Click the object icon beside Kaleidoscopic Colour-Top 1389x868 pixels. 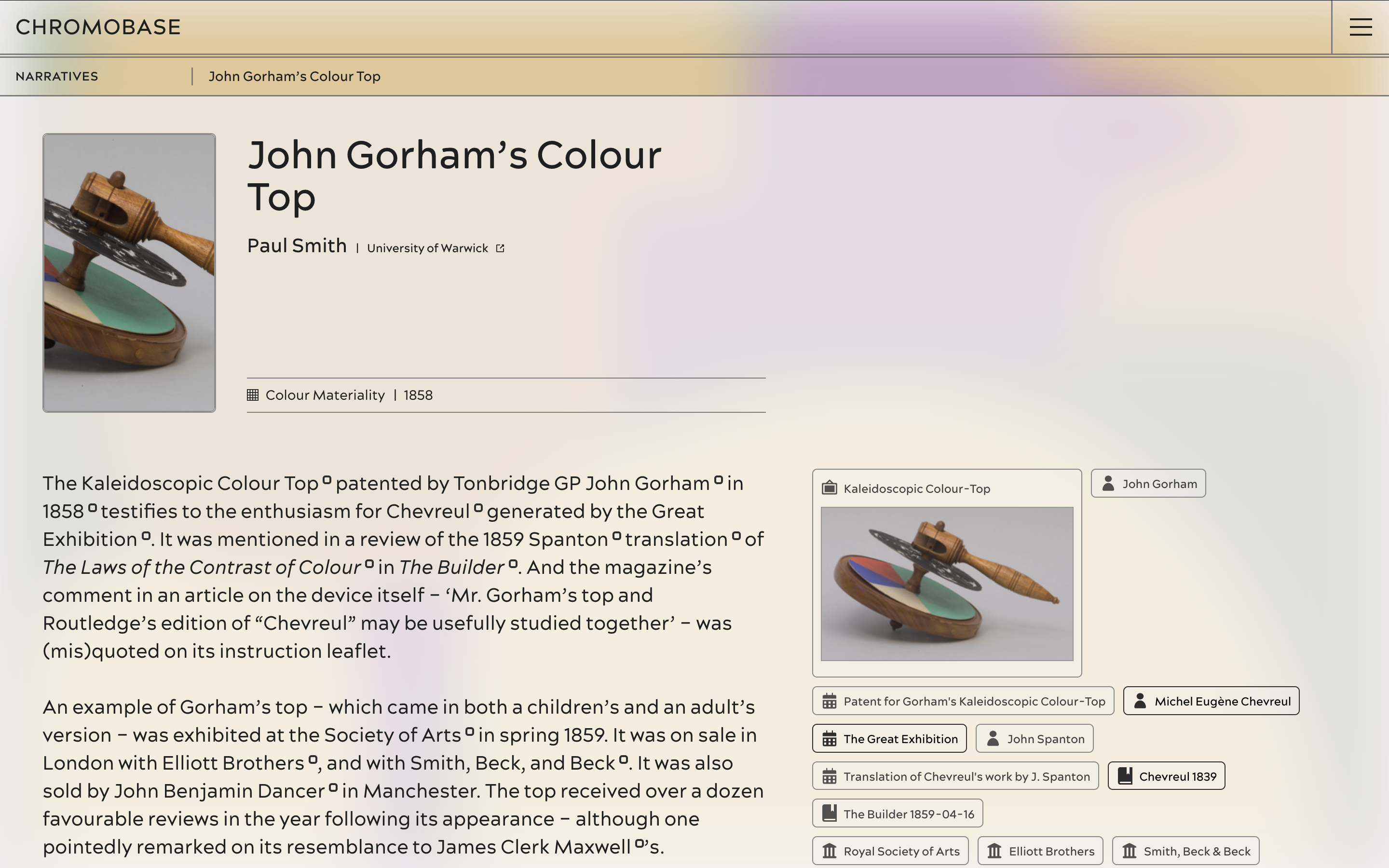pos(829,488)
